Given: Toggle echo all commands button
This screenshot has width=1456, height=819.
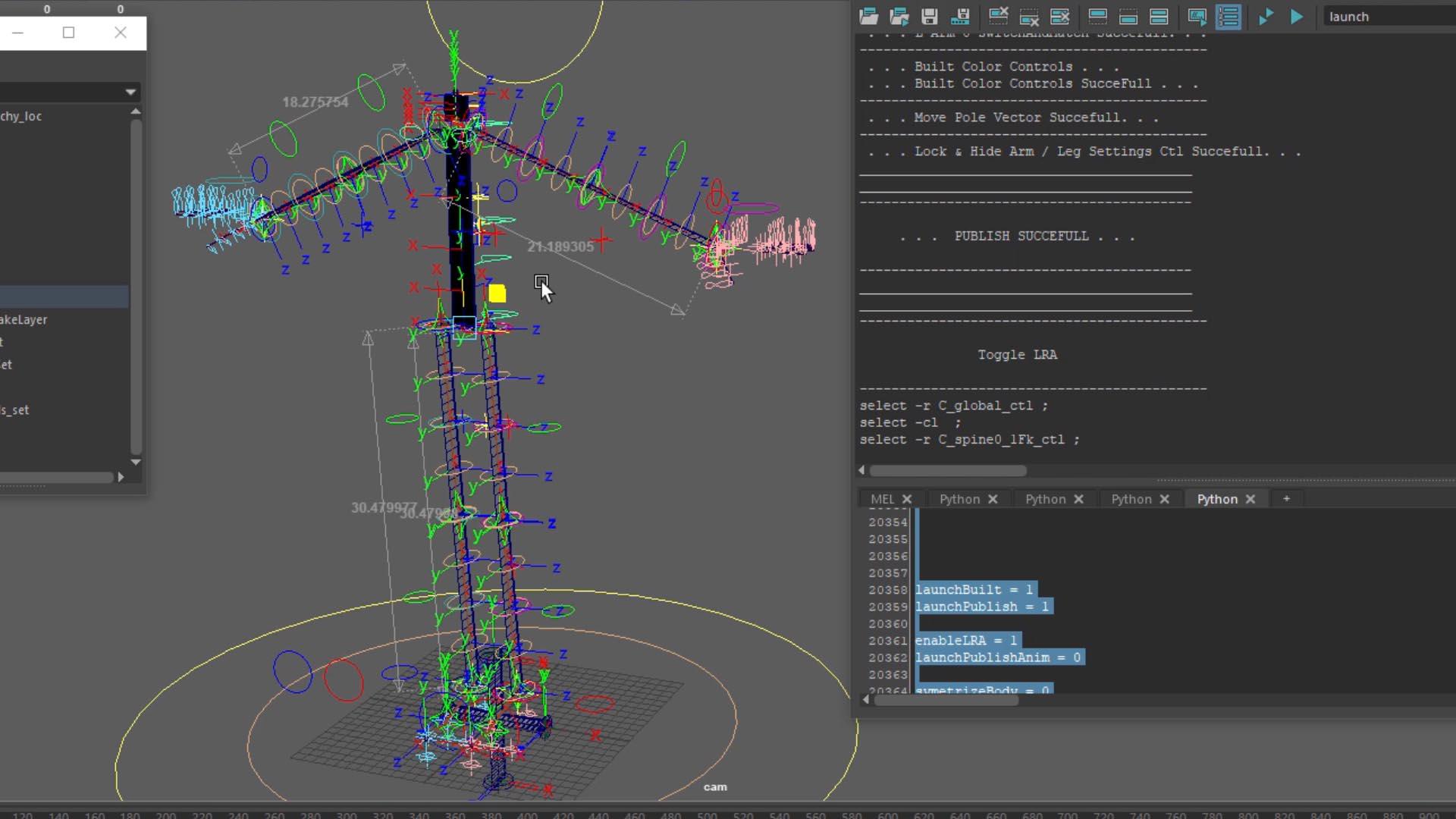Looking at the screenshot, I should pos(1197,17).
